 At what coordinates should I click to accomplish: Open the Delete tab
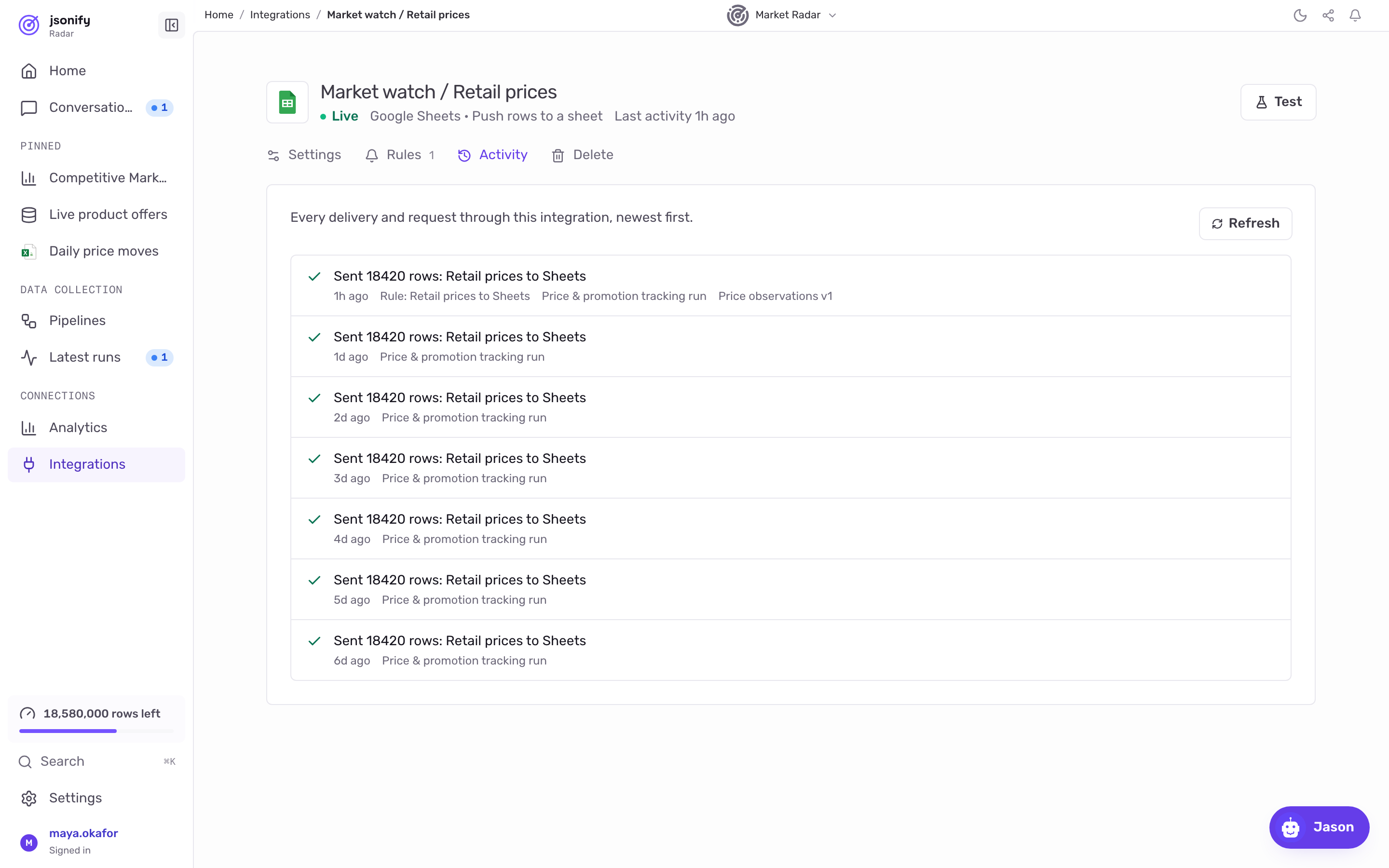click(x=583, y=155)
